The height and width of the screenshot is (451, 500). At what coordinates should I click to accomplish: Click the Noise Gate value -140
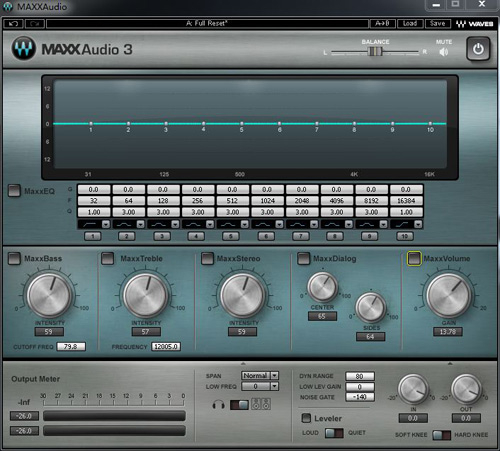point(360,397)
